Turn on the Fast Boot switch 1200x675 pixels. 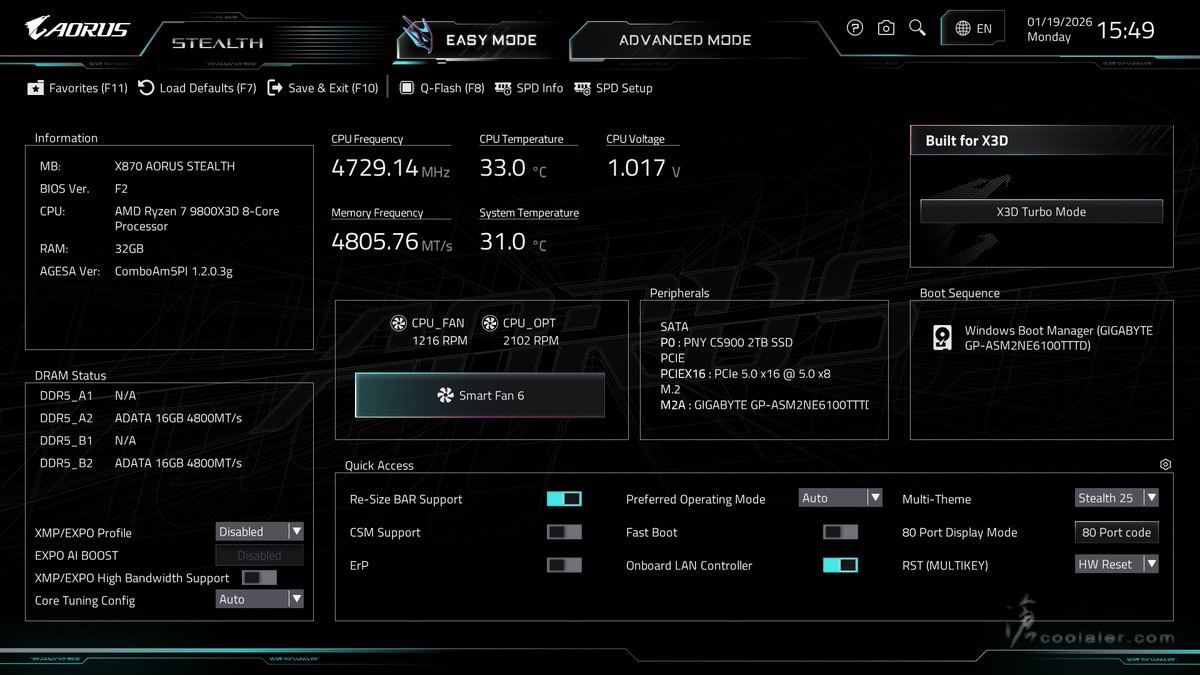(840, 532)
